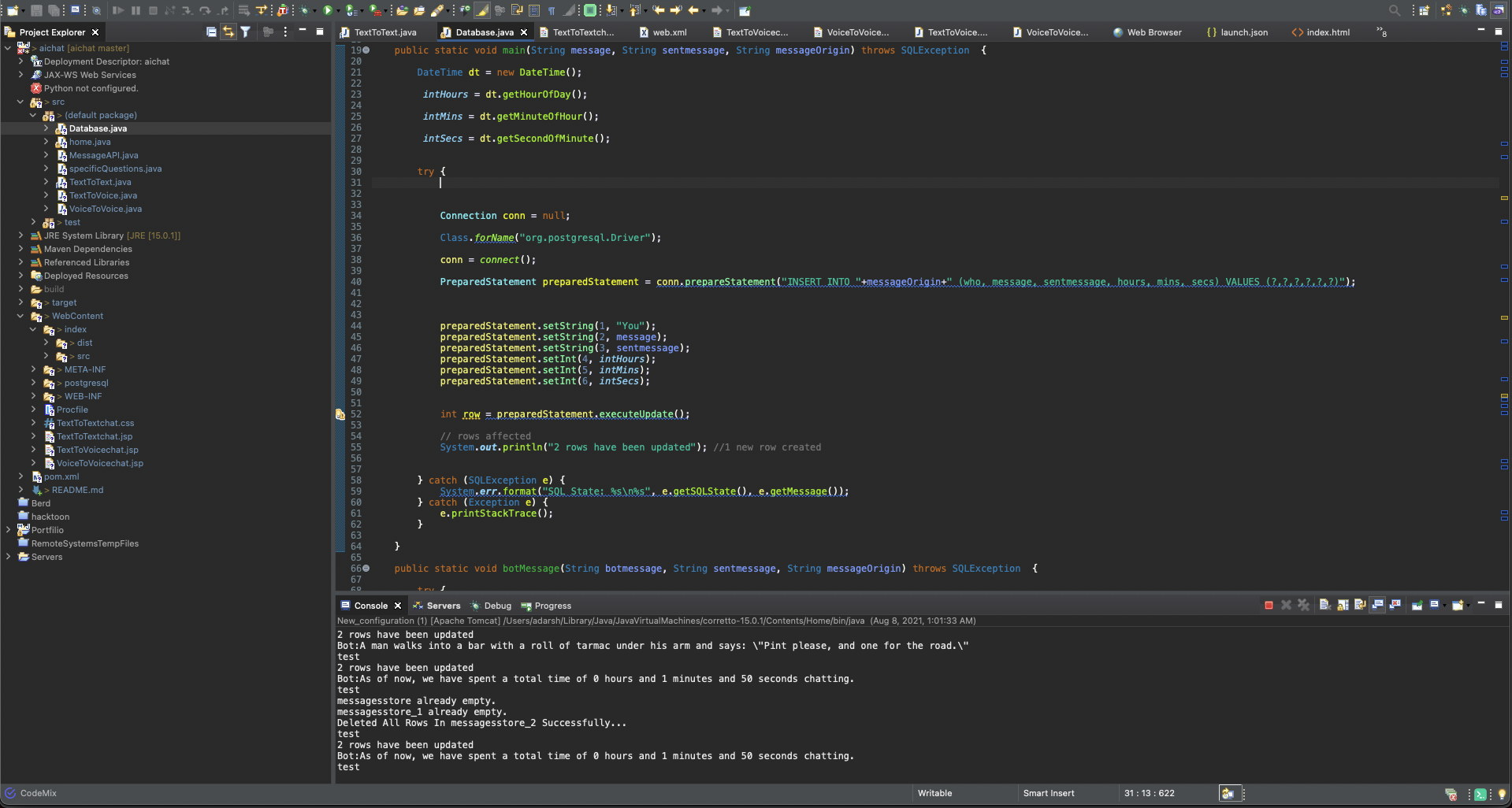The width and height of the screenshot is (1512, 808).
Task: Open the hidden editor tabs overflow list
Action: coord(1381,32)
